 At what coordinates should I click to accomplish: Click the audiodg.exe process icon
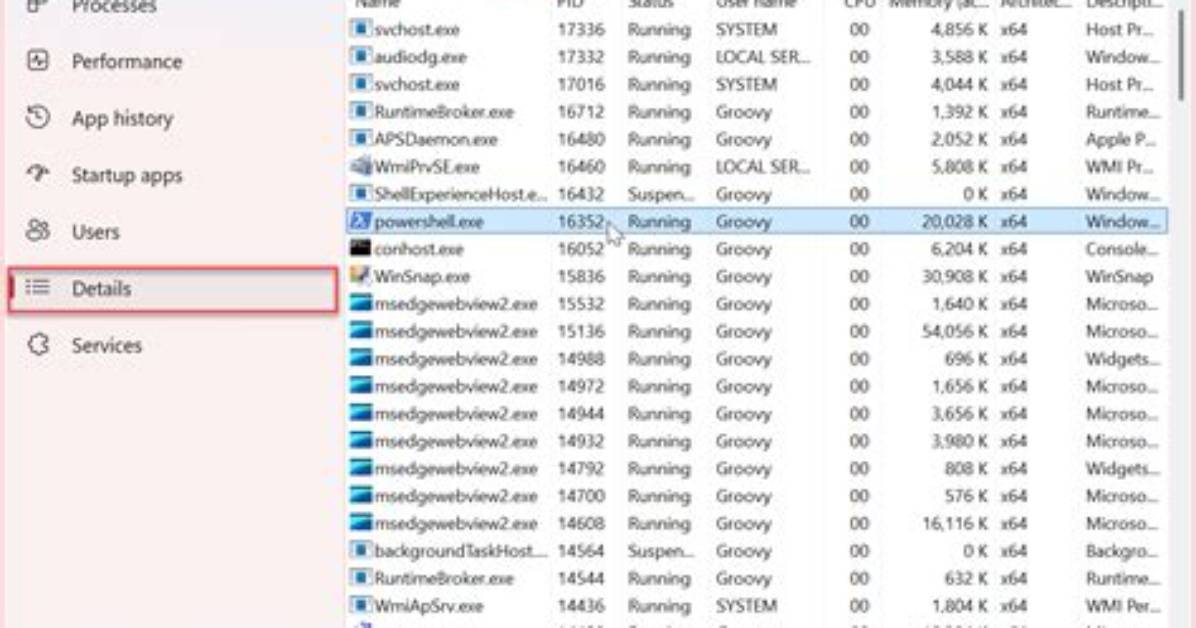tap(360, 56)
